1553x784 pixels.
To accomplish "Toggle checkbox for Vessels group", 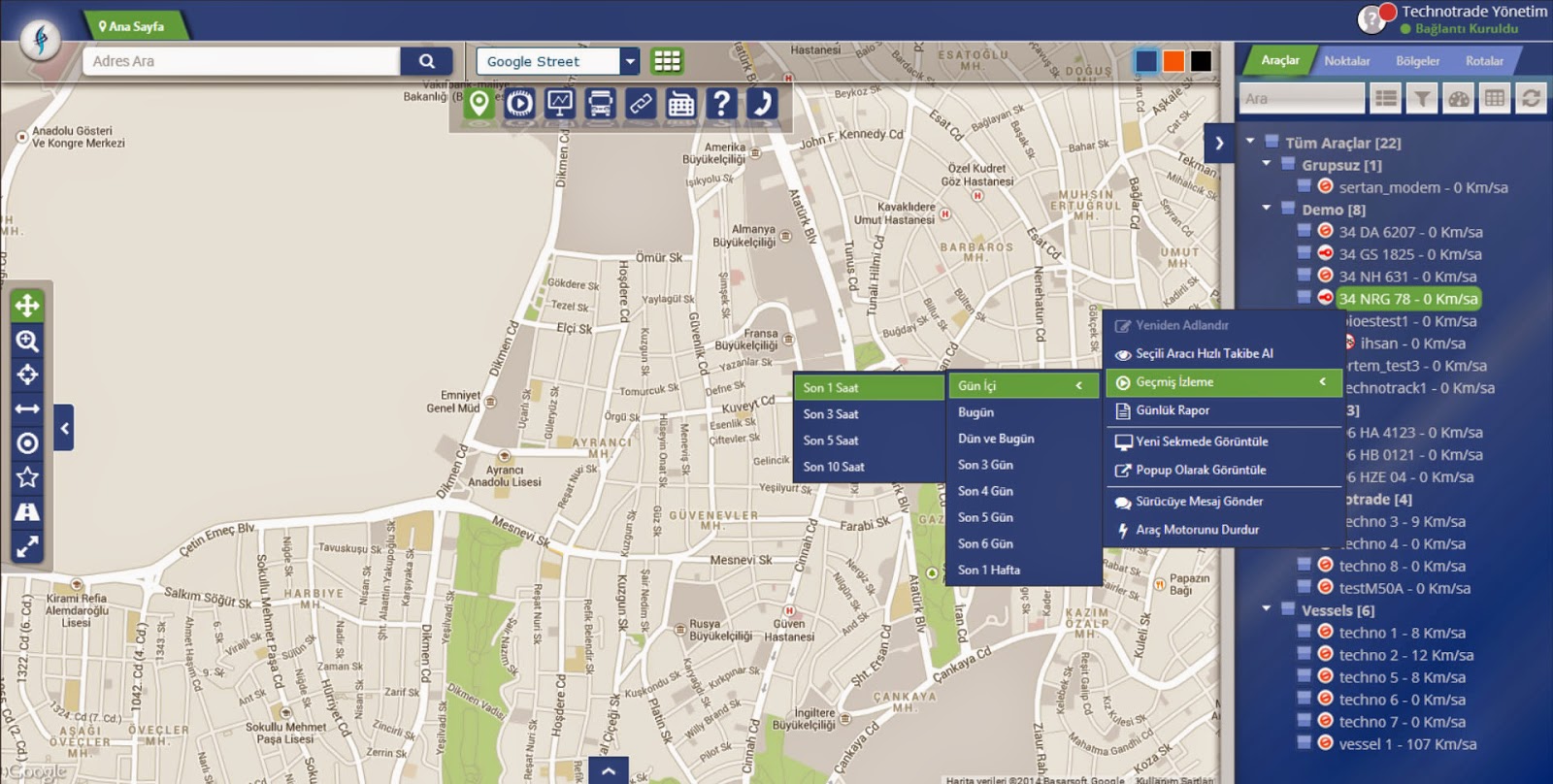I will [1287, 609].
